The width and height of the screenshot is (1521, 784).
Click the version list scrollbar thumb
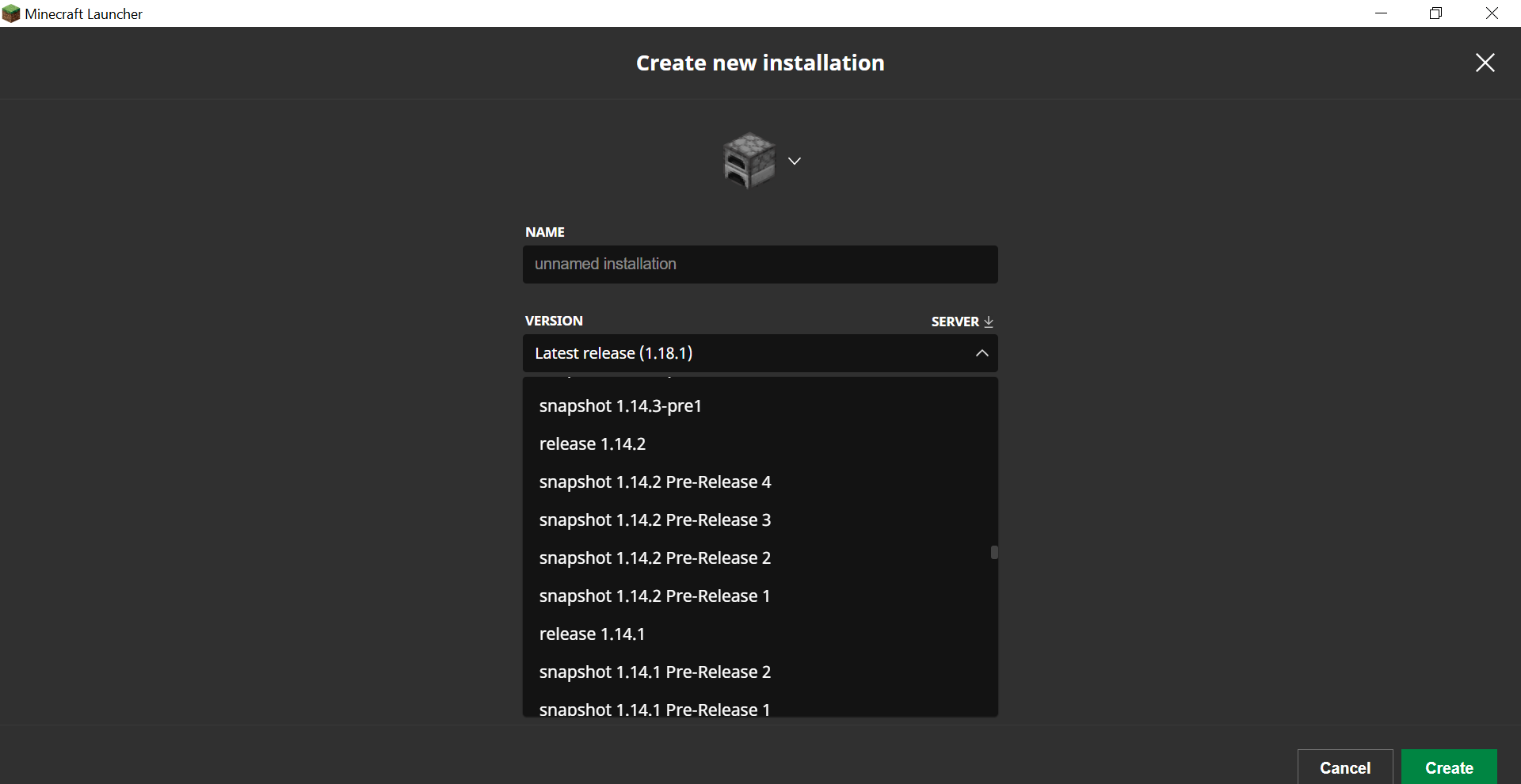click(994, 552)
